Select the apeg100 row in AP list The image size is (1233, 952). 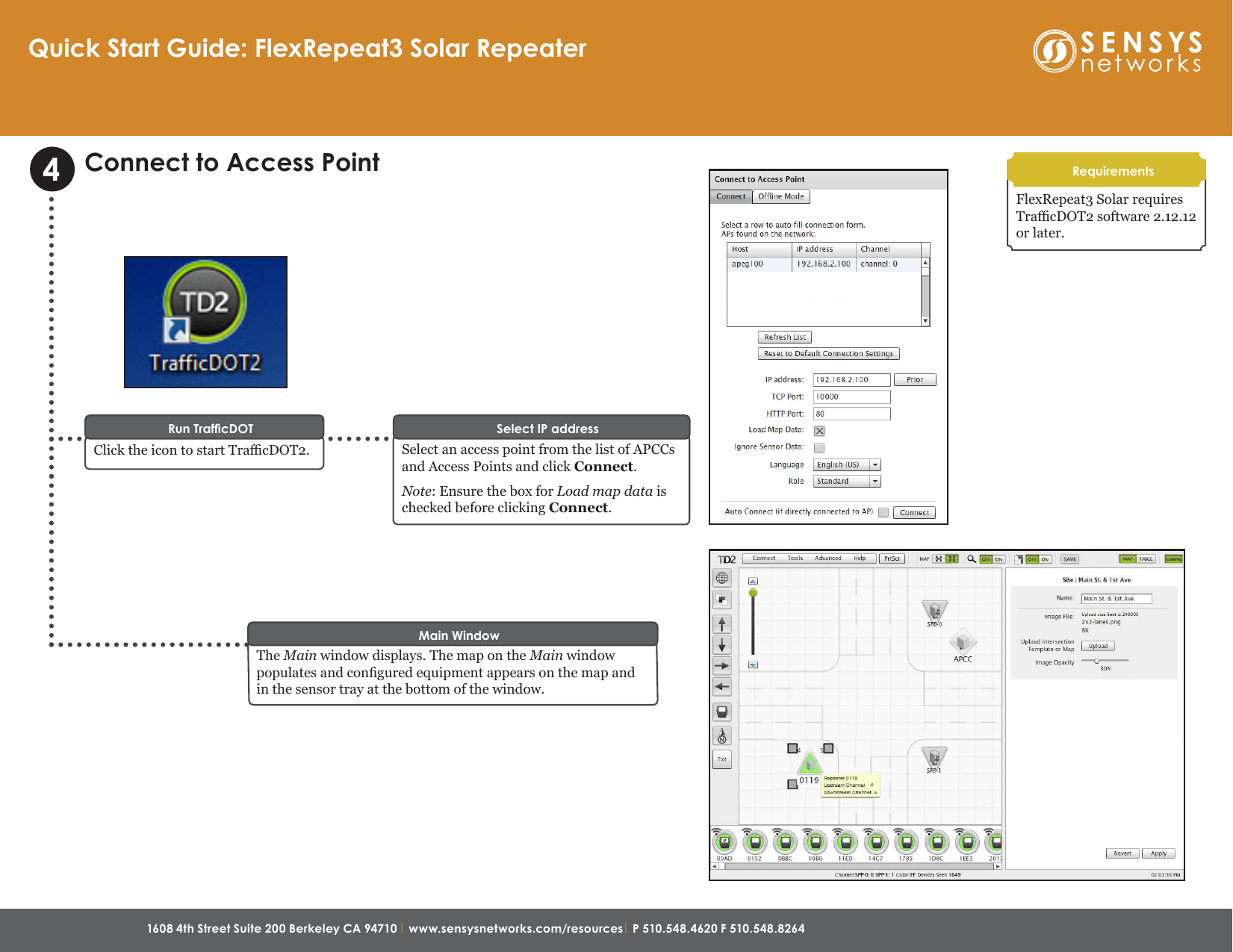pyautogui.click(x=824, y=264)
